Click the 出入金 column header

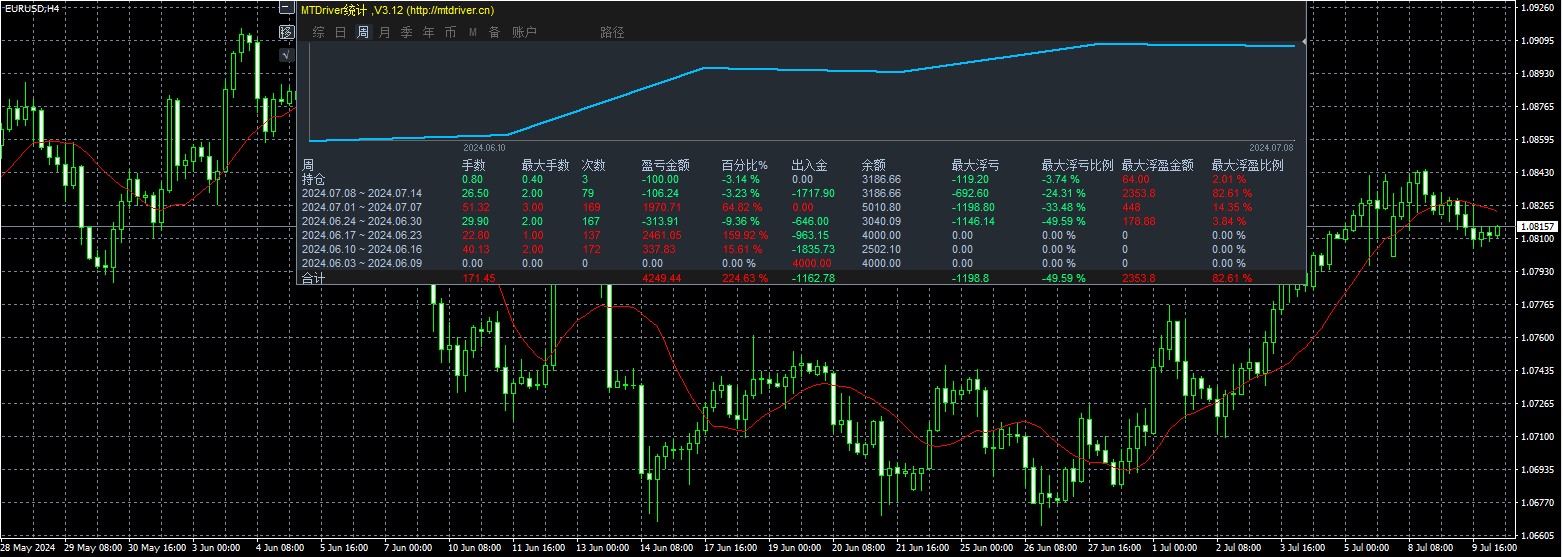click(x=809, y=165)
